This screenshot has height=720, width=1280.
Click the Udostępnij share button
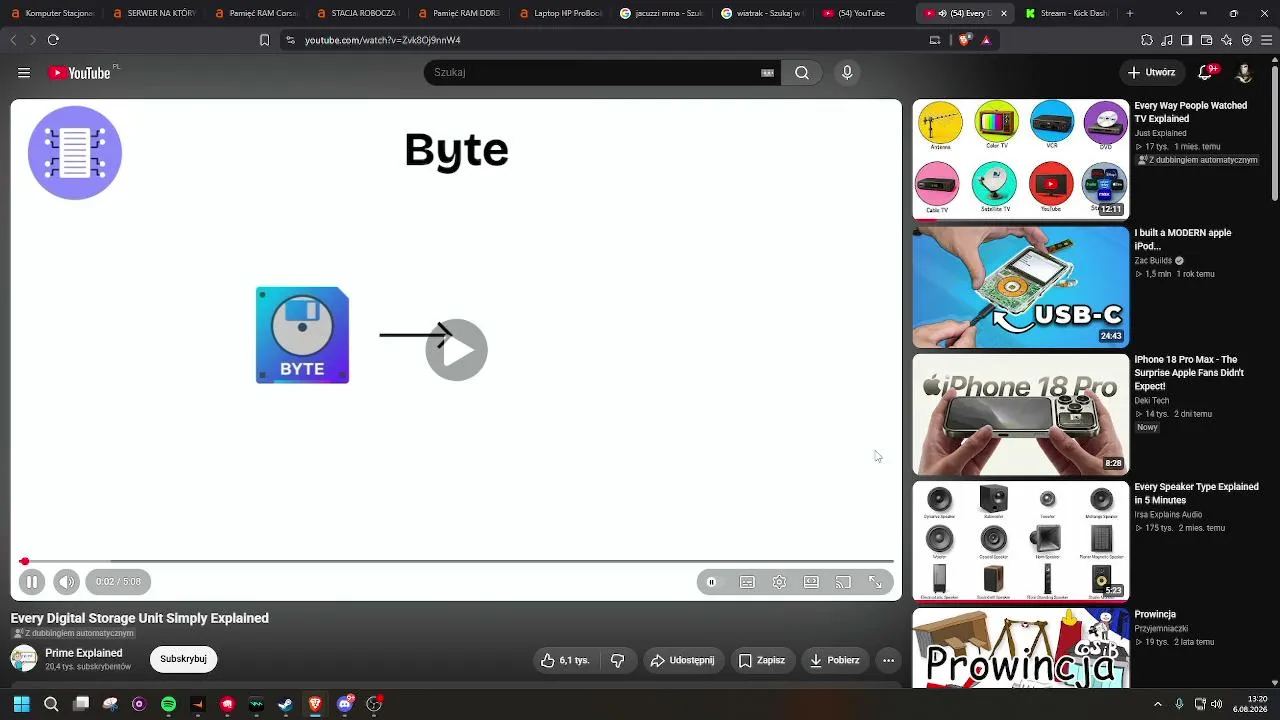click(682, 660)
